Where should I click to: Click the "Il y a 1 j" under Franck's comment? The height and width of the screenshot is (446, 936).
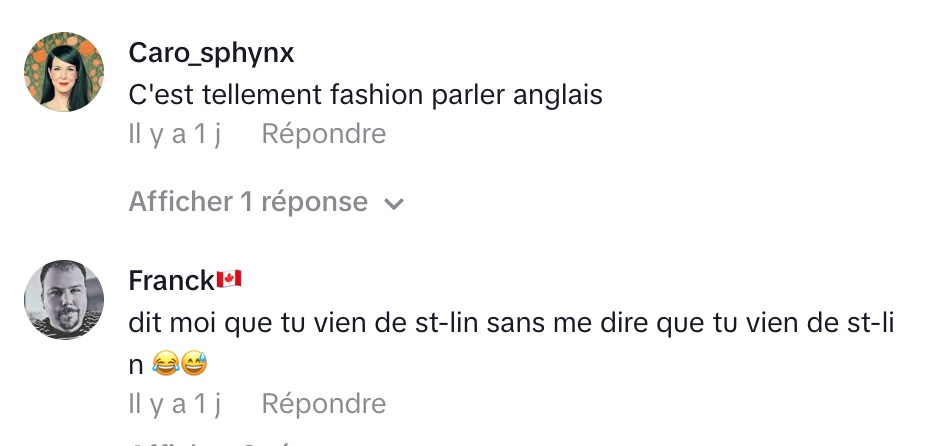tap(174, 404)
